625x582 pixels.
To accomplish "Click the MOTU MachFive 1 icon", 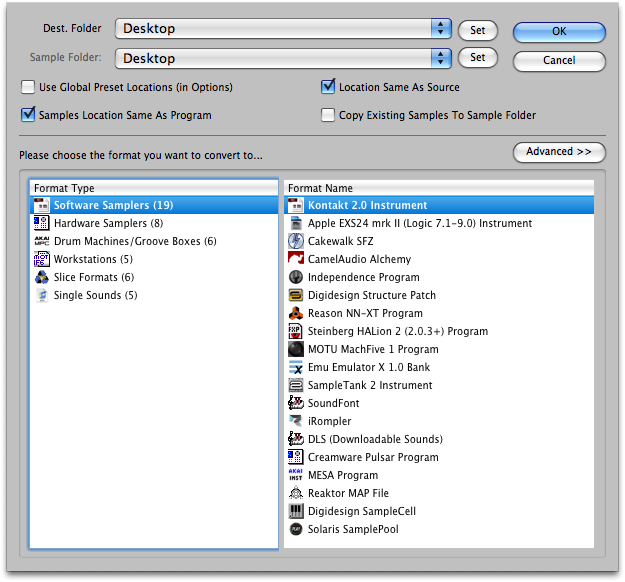I will (296, 349).
